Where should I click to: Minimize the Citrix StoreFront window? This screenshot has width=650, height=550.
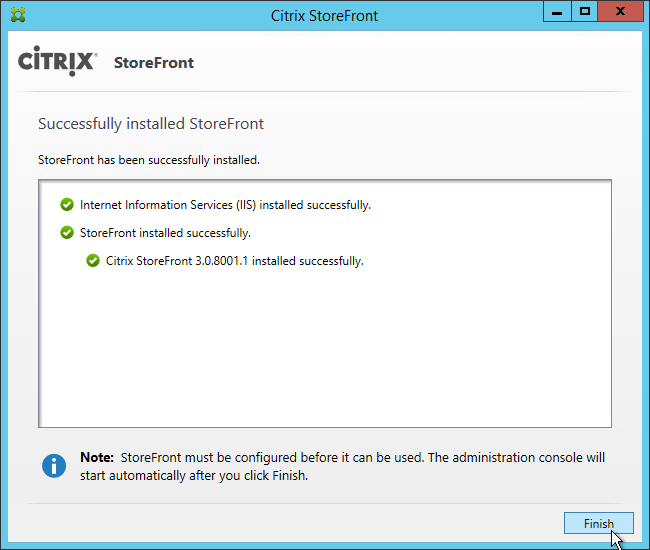(x=557, y=12)
